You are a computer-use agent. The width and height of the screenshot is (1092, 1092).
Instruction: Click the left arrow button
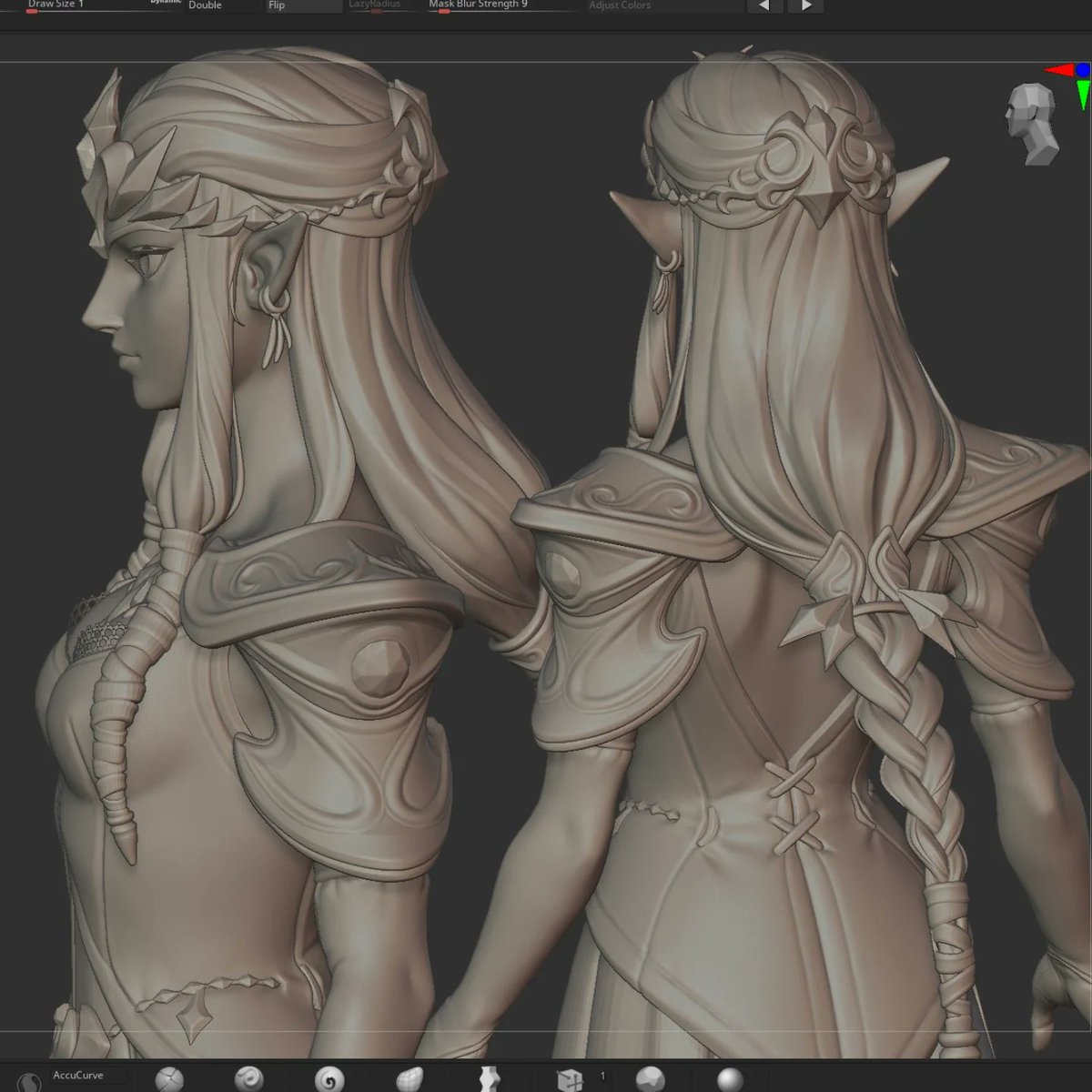pyautogui.click(x=764, y=5)
